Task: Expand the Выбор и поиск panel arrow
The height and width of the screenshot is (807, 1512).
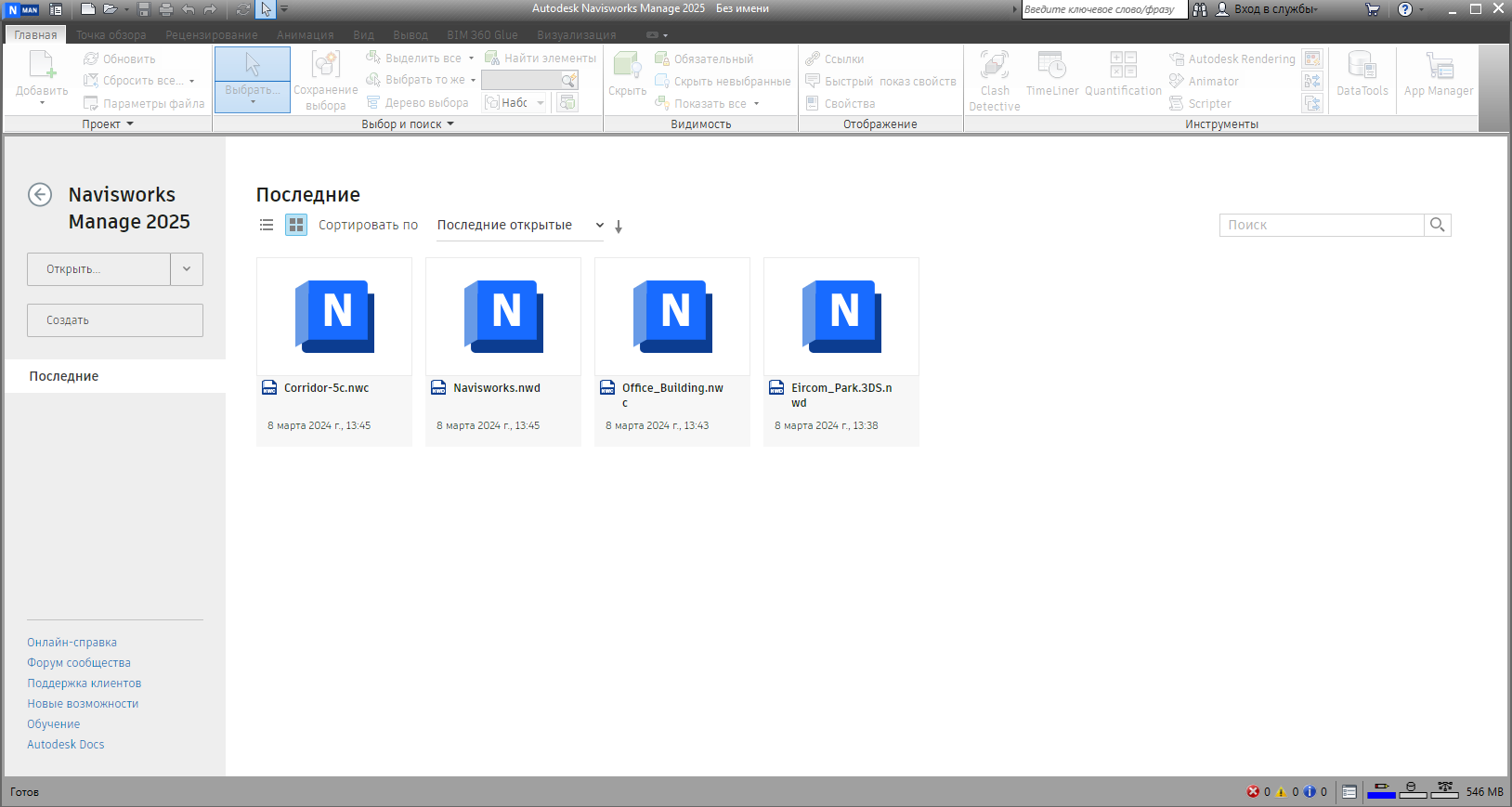Action: (x=450, y=124)
